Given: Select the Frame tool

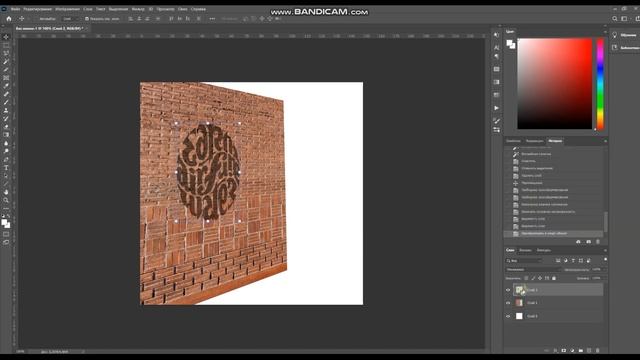Looking at the screenshot, I should click(6, 78).
